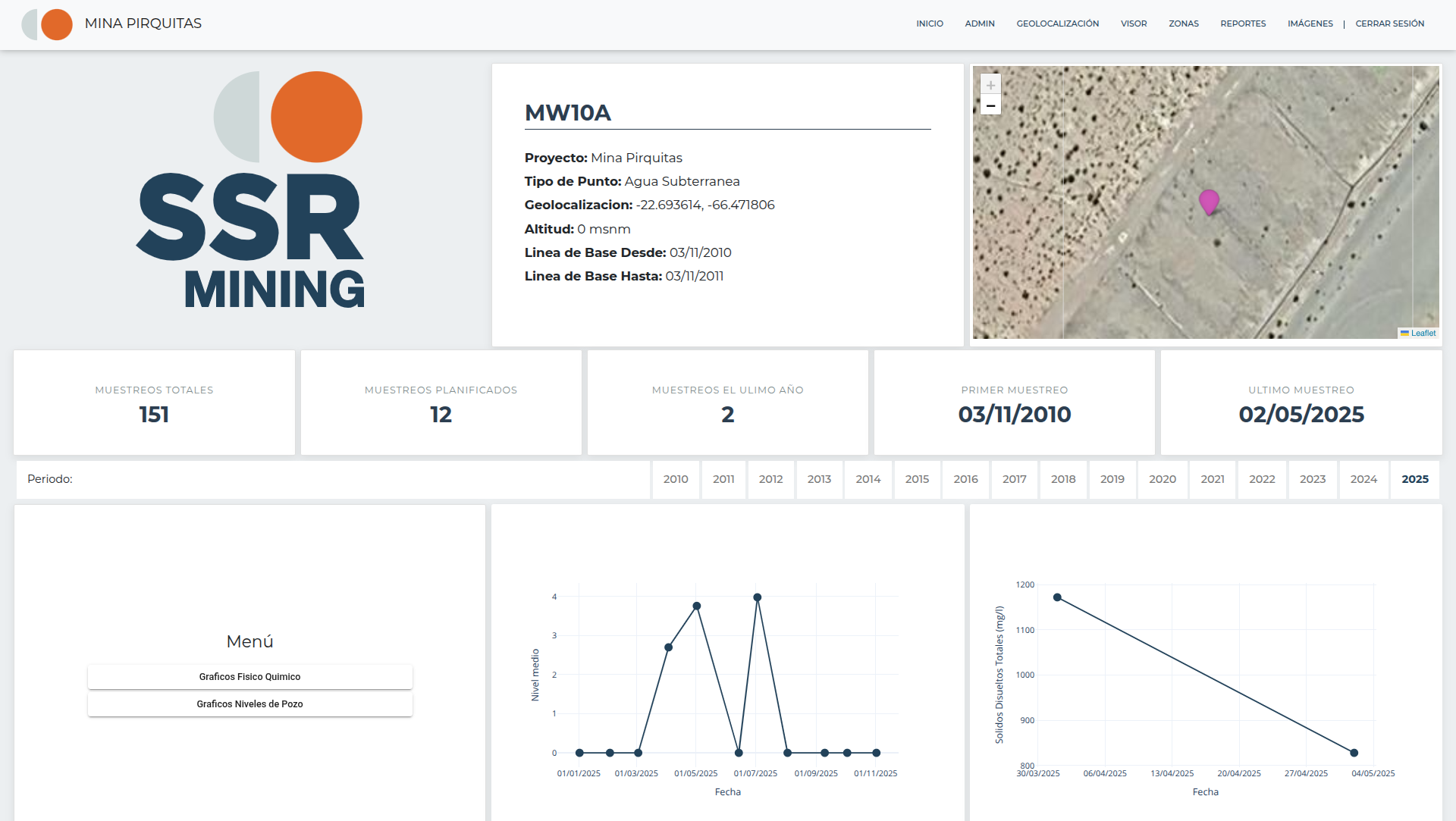Click the first data point in the Solidos Disueltos chart
The image size is (1456, 821).
pos(1057,597)
